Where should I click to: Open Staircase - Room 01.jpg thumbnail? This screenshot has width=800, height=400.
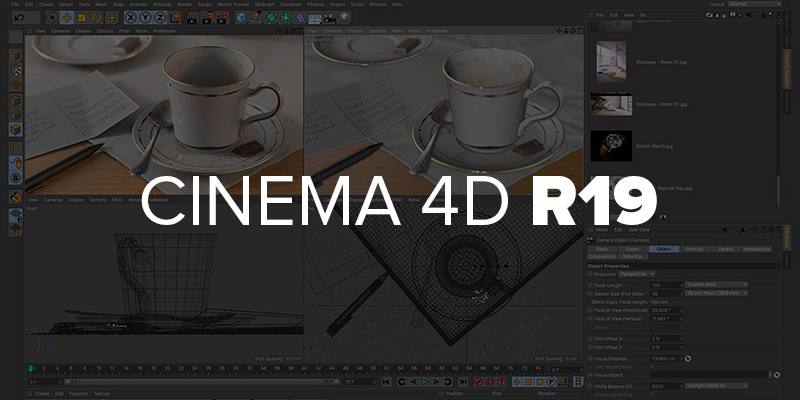pyautogui.click(x=611, y=62)
